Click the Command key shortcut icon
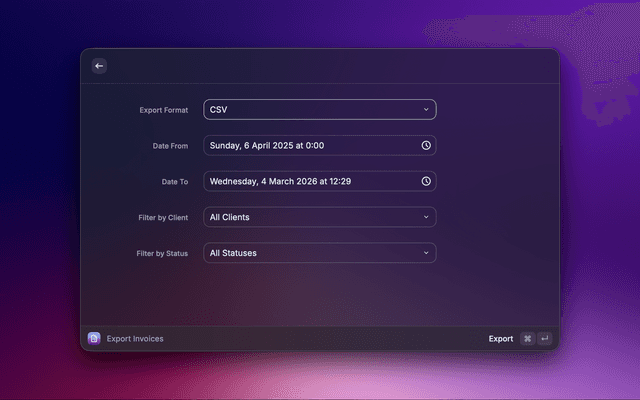The height and width of the screenshot is (400, 640). (x=527, y=339)
